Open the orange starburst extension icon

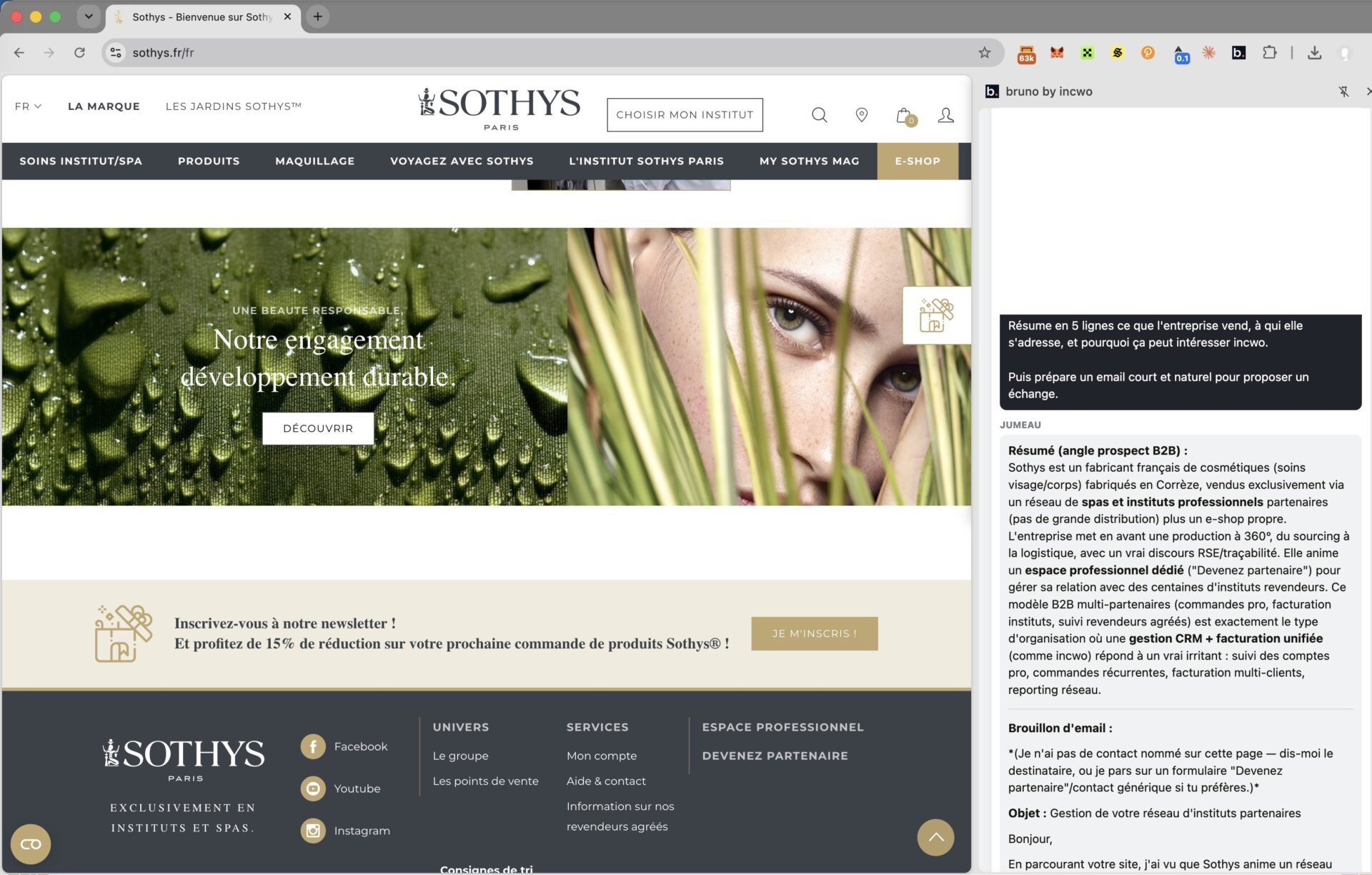click(1208, 53)
